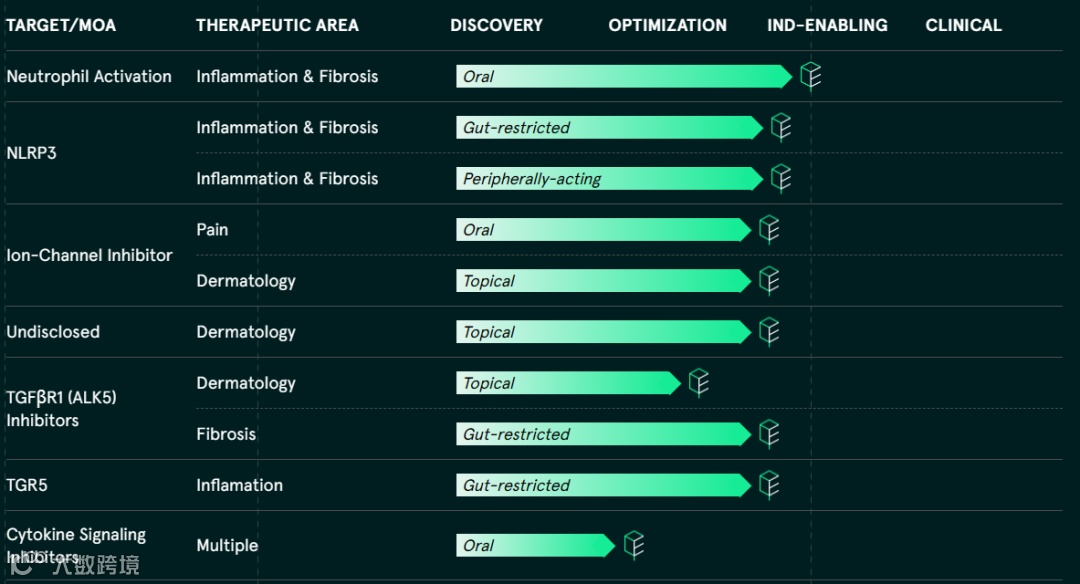This screenshot has width=1080, height=584.
Task: Click the IND-Enabling column header
Action: (x=827, y=25)
